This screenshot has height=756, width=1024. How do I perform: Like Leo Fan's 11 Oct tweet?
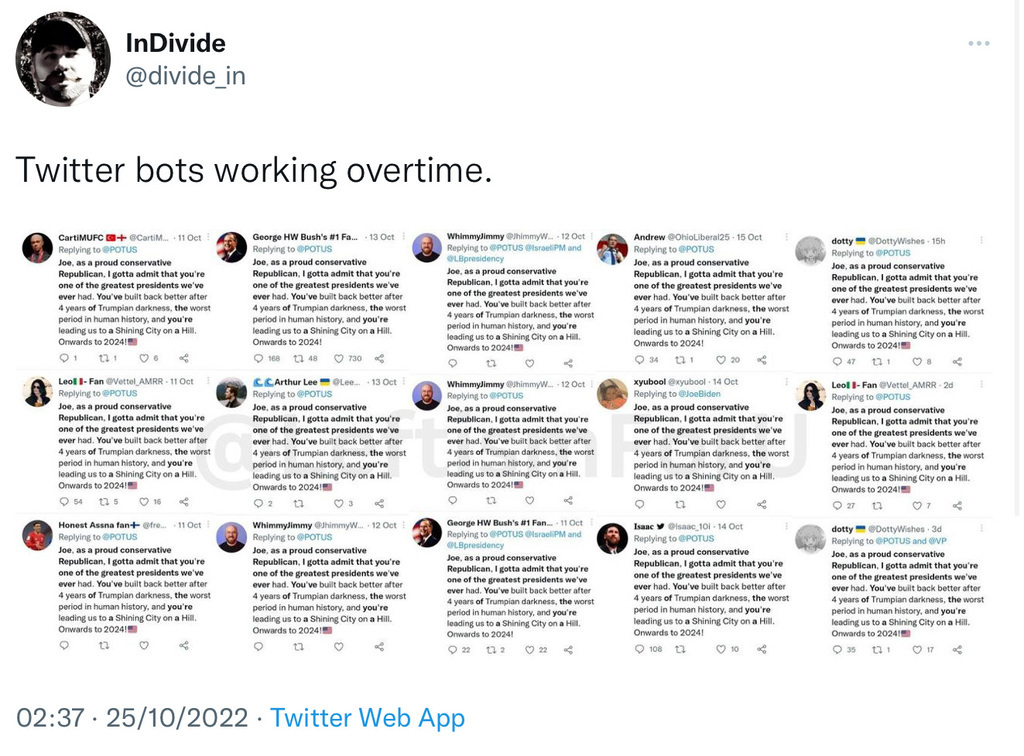[x=145, y=501]
